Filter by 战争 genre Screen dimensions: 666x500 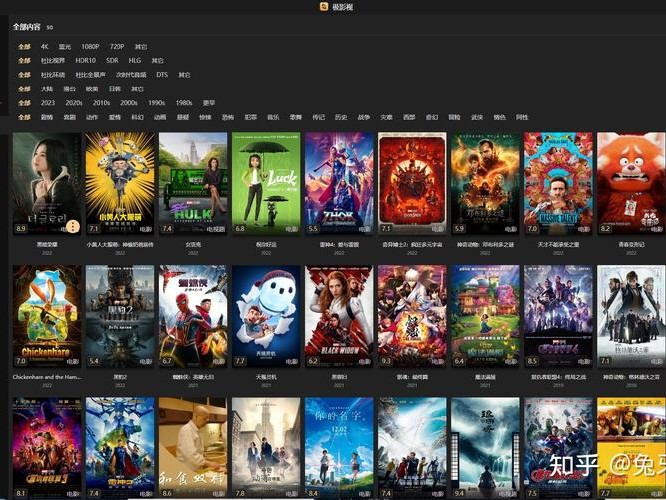[x=364, y=117]
